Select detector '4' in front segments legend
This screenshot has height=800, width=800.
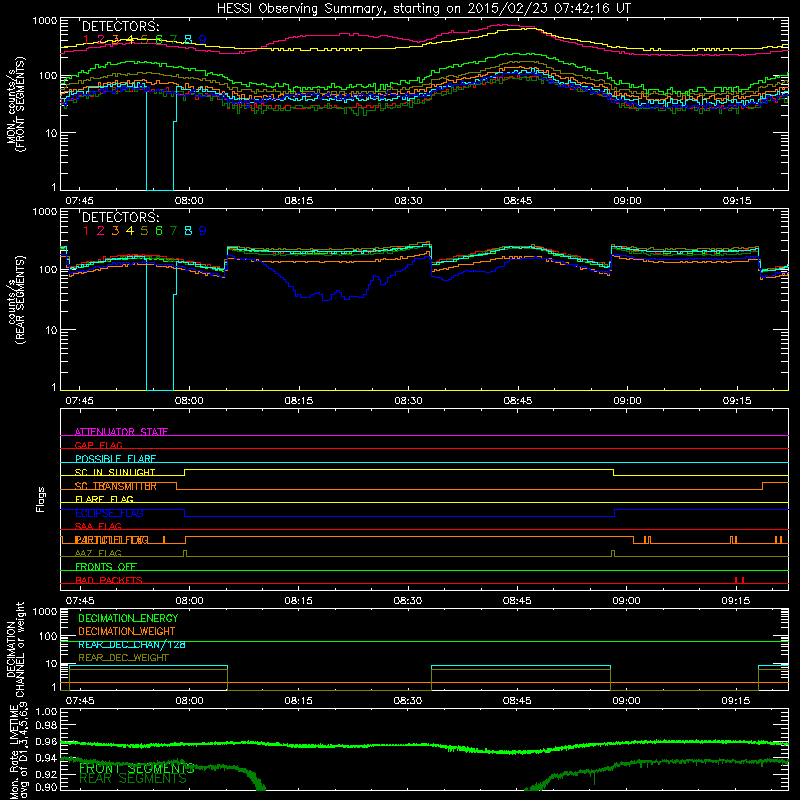click(x=130, y=39)
